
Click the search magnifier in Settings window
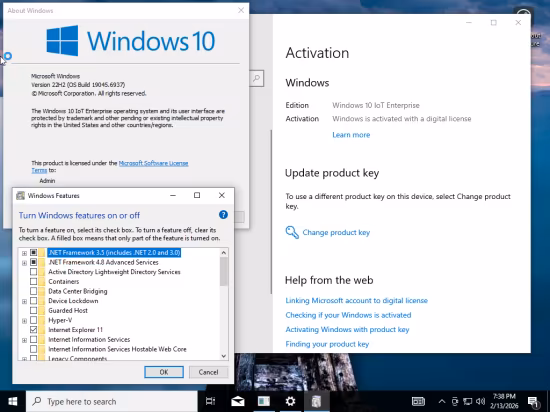click(x=257, y=78)
